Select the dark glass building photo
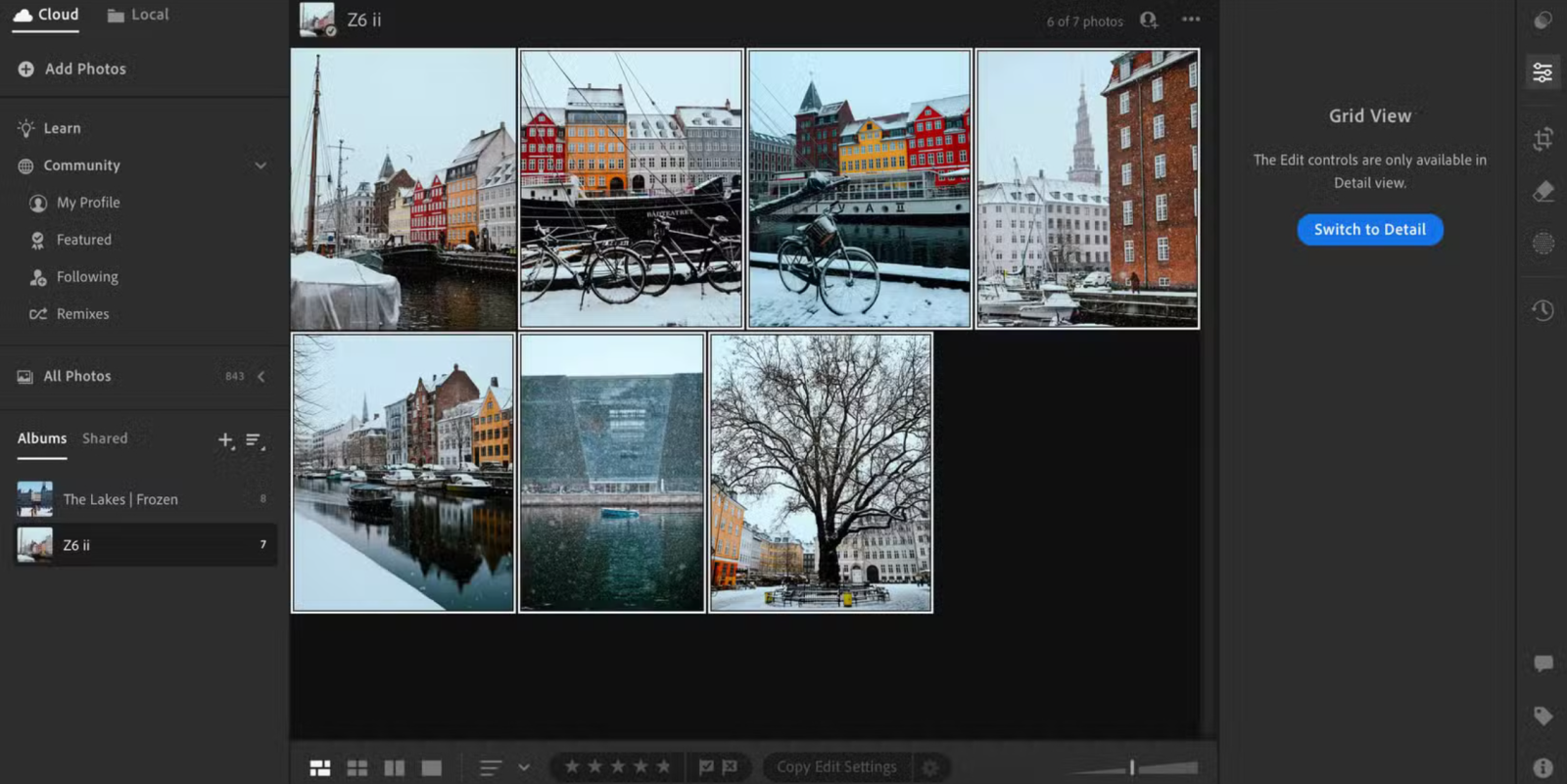 (612, 473)
